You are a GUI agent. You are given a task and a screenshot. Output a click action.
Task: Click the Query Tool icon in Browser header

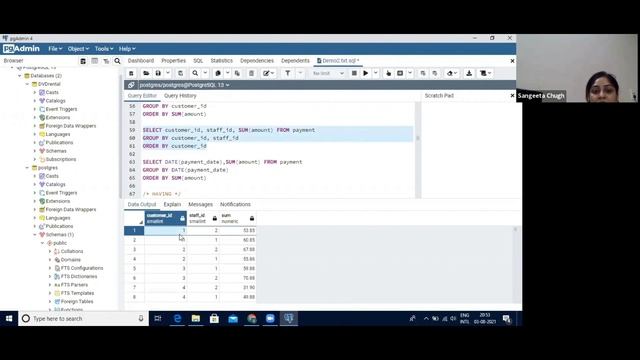click(x=83, y=61)
